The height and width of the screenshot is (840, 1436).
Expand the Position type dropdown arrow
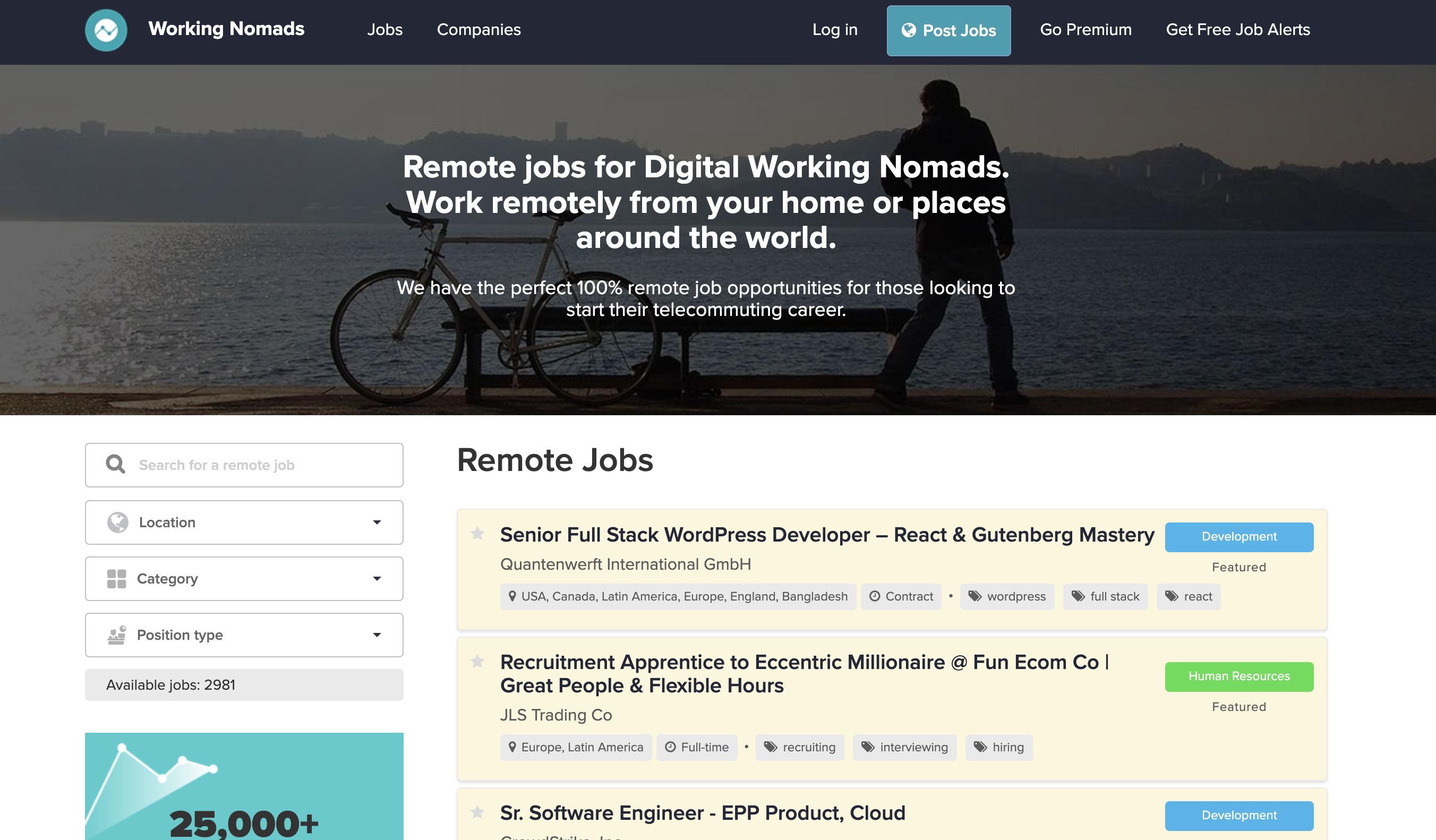(x=377, y=635)
